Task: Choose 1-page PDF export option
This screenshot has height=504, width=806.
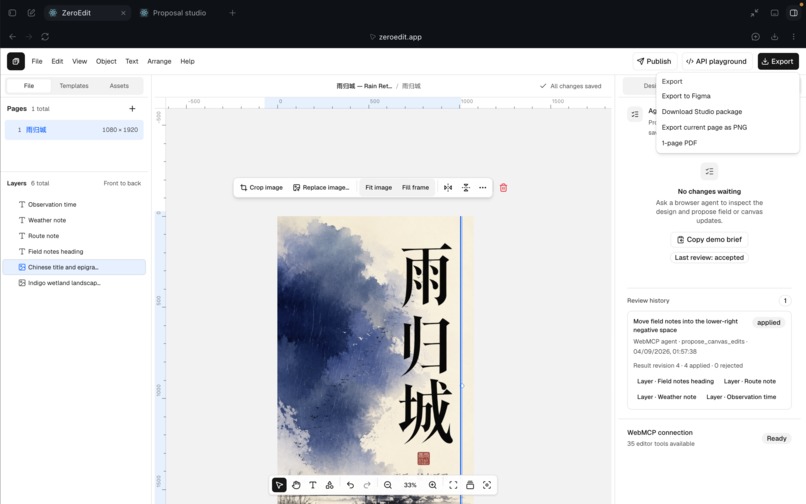Action: 727,143
